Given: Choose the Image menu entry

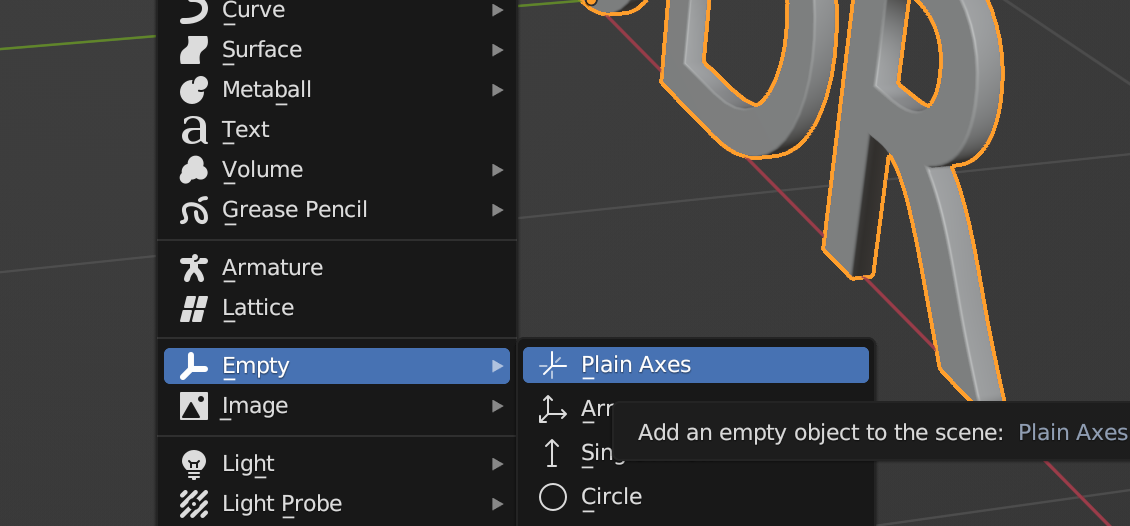Looking at the screenshot, I should point(255,406).
